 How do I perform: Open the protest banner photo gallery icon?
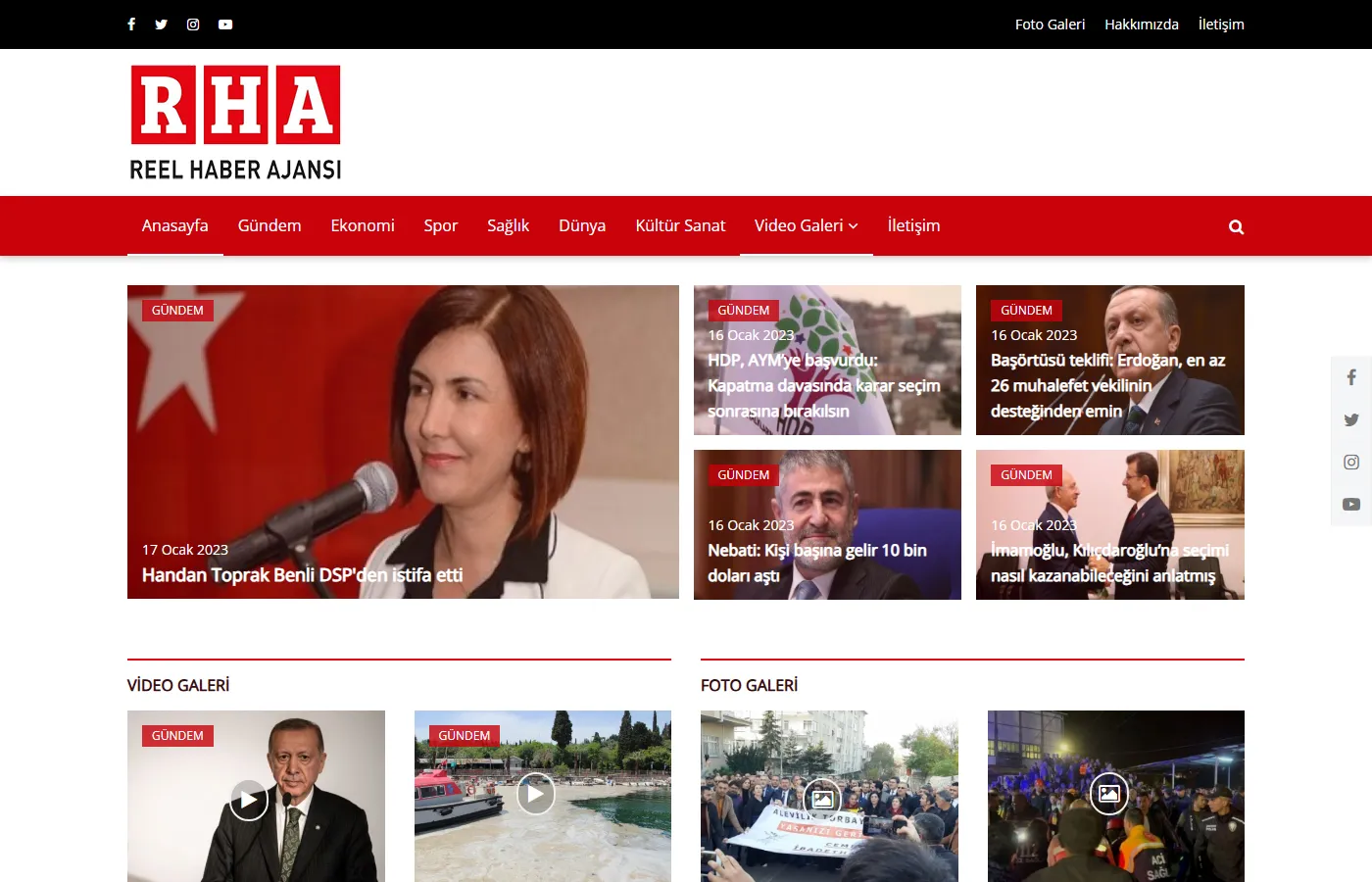coord(822,798)
